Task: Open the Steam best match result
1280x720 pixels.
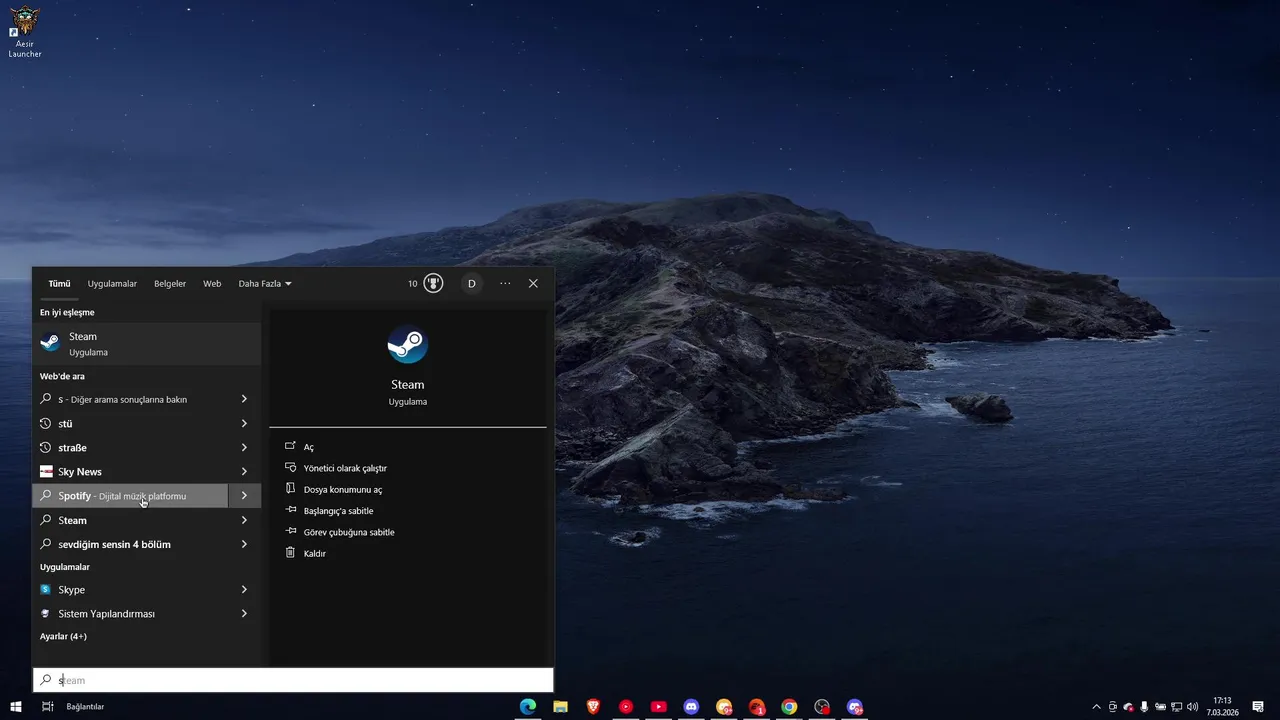Action: pyautogui.click(x=146, y=344)
